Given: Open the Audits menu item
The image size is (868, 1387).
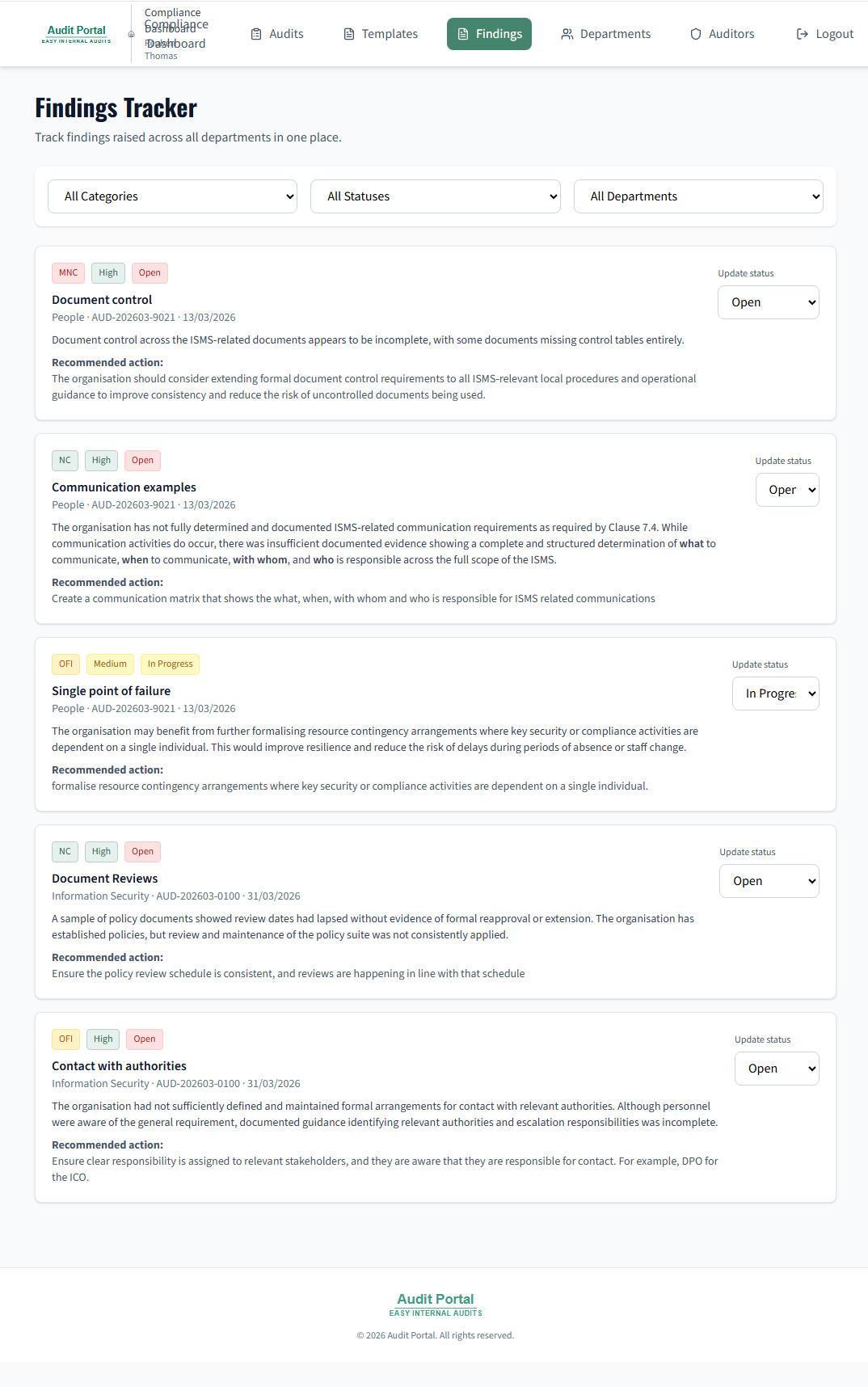Looking at the screenshot, I should [x=277, y=34].
